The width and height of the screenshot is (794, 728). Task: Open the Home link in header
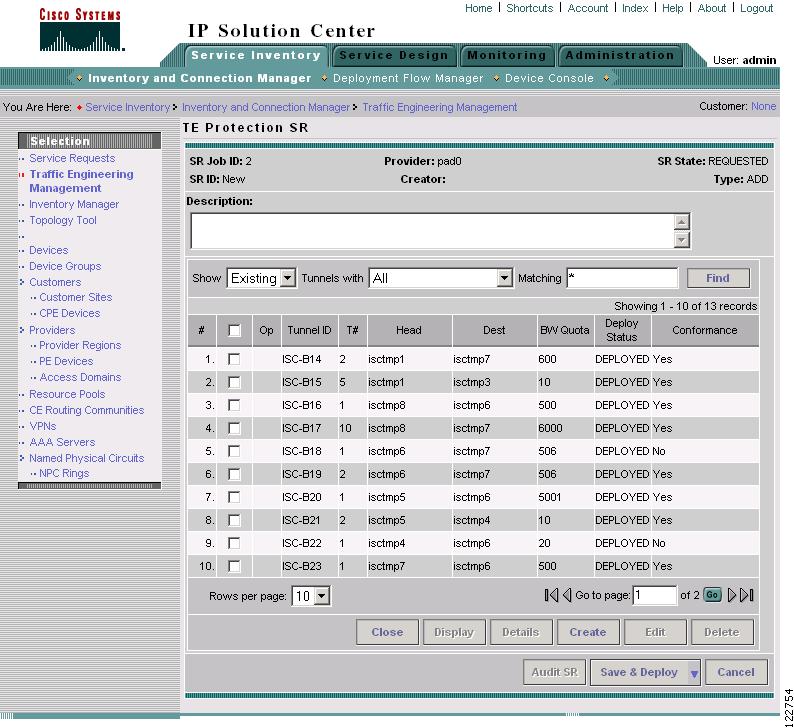[479, 8]
